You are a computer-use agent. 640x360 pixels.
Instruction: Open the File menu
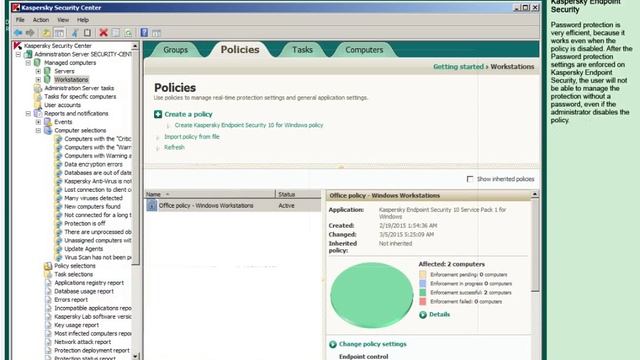point(20,20)
